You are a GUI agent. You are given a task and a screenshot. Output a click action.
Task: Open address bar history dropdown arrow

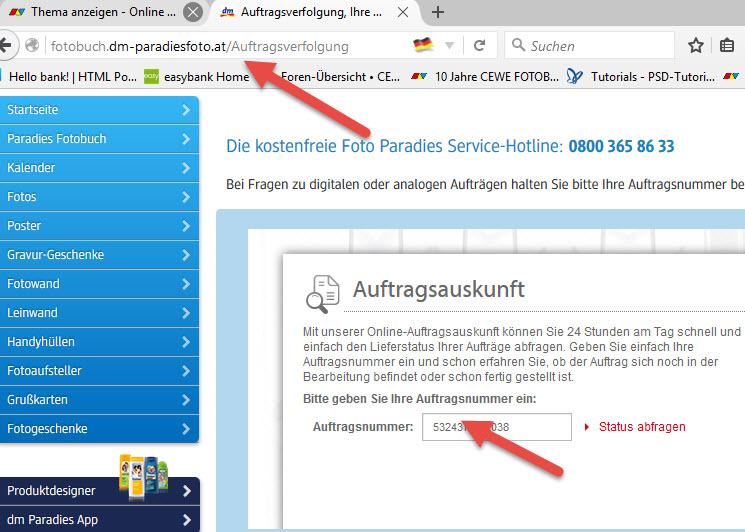click(449, 46)
